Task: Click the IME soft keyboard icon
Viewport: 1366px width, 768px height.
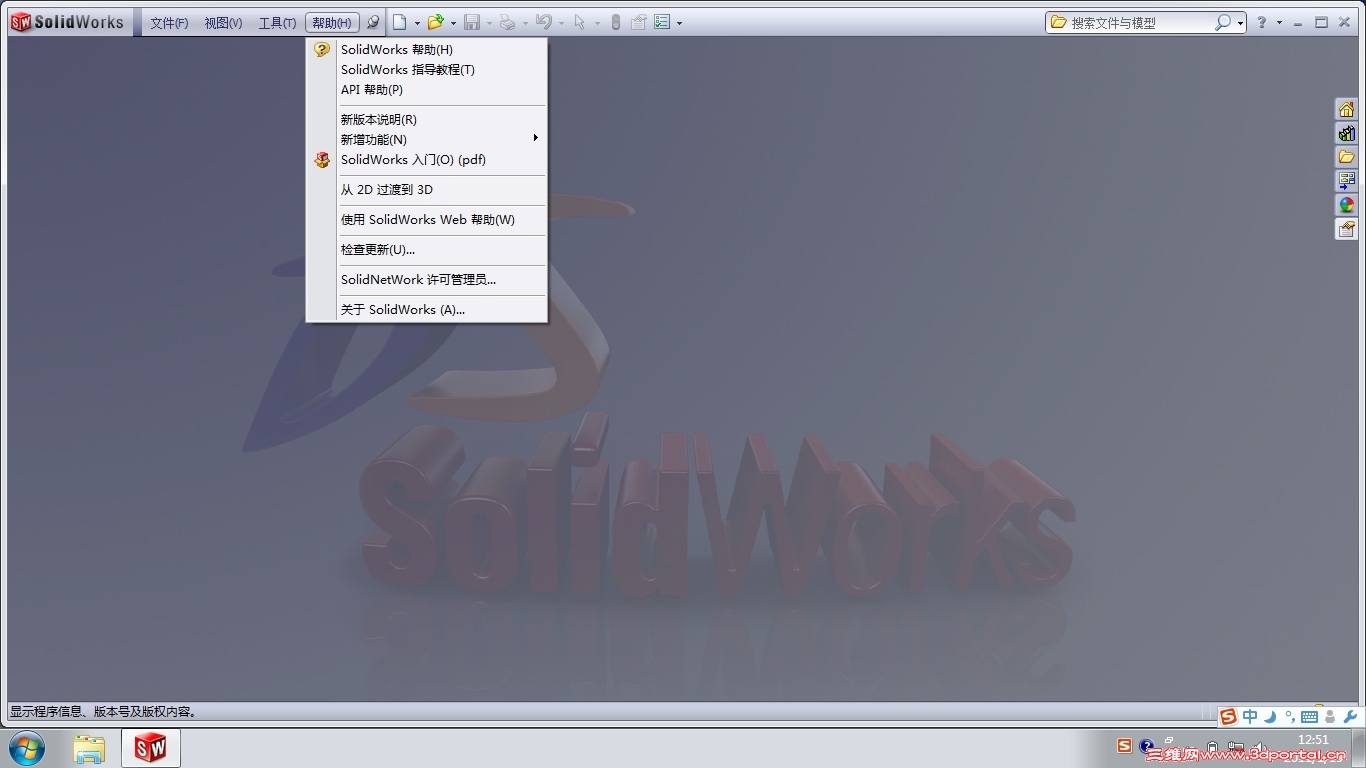Action: (x=1309, y=716)
